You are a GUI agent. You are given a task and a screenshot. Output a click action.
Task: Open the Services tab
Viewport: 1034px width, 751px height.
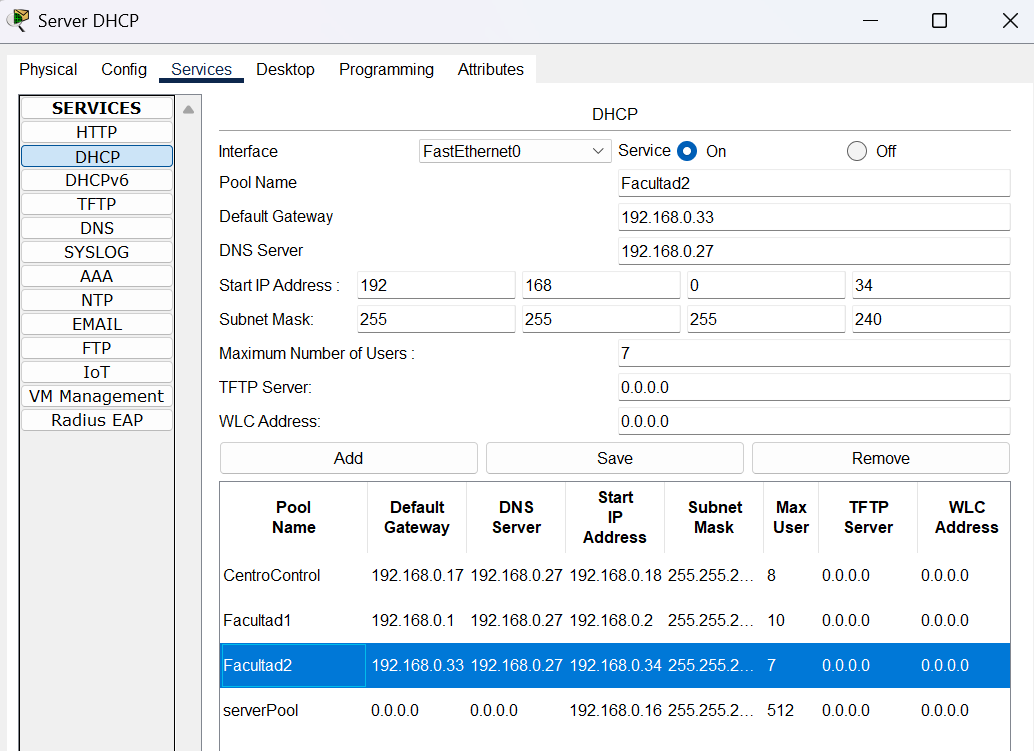(201, 69)
